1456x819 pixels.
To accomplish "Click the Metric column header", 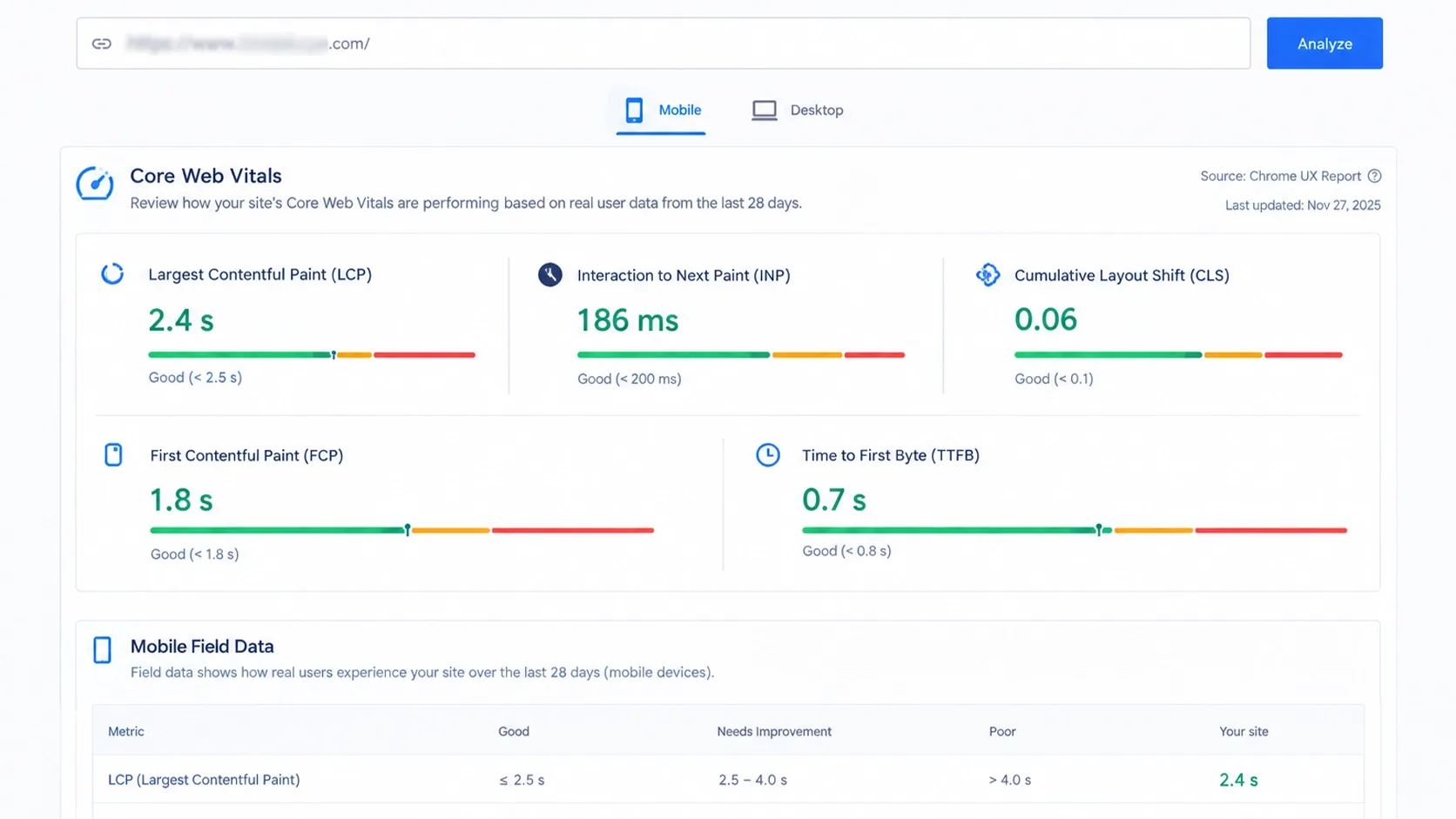I will (x=126, y=732).
